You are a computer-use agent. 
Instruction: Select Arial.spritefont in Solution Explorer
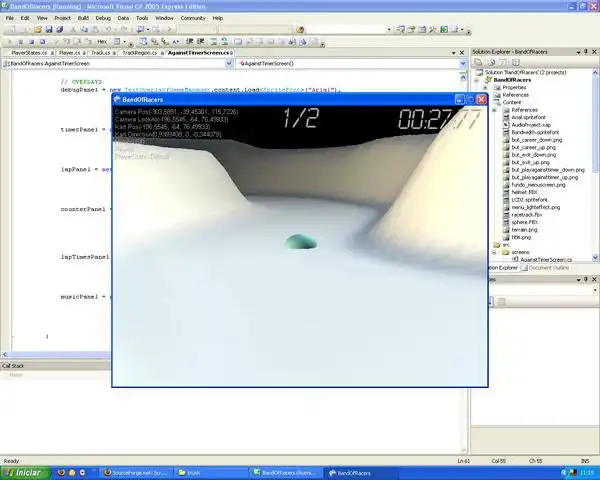528,118
